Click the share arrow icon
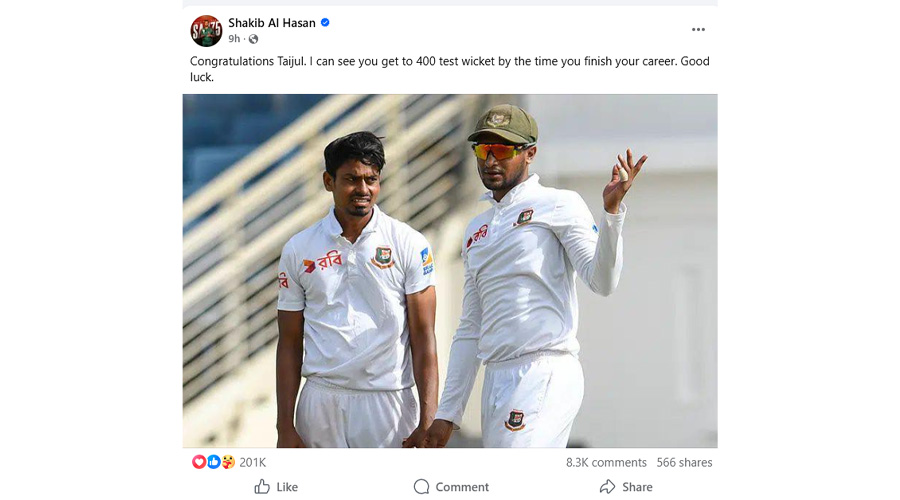The height and width of the screenshot is (500, 900). pos(607,487)
